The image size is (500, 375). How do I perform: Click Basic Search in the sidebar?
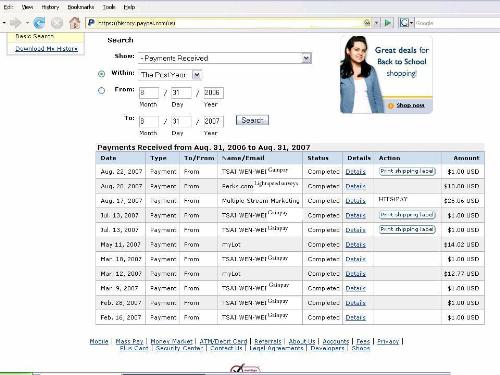(x=35, y=36)
